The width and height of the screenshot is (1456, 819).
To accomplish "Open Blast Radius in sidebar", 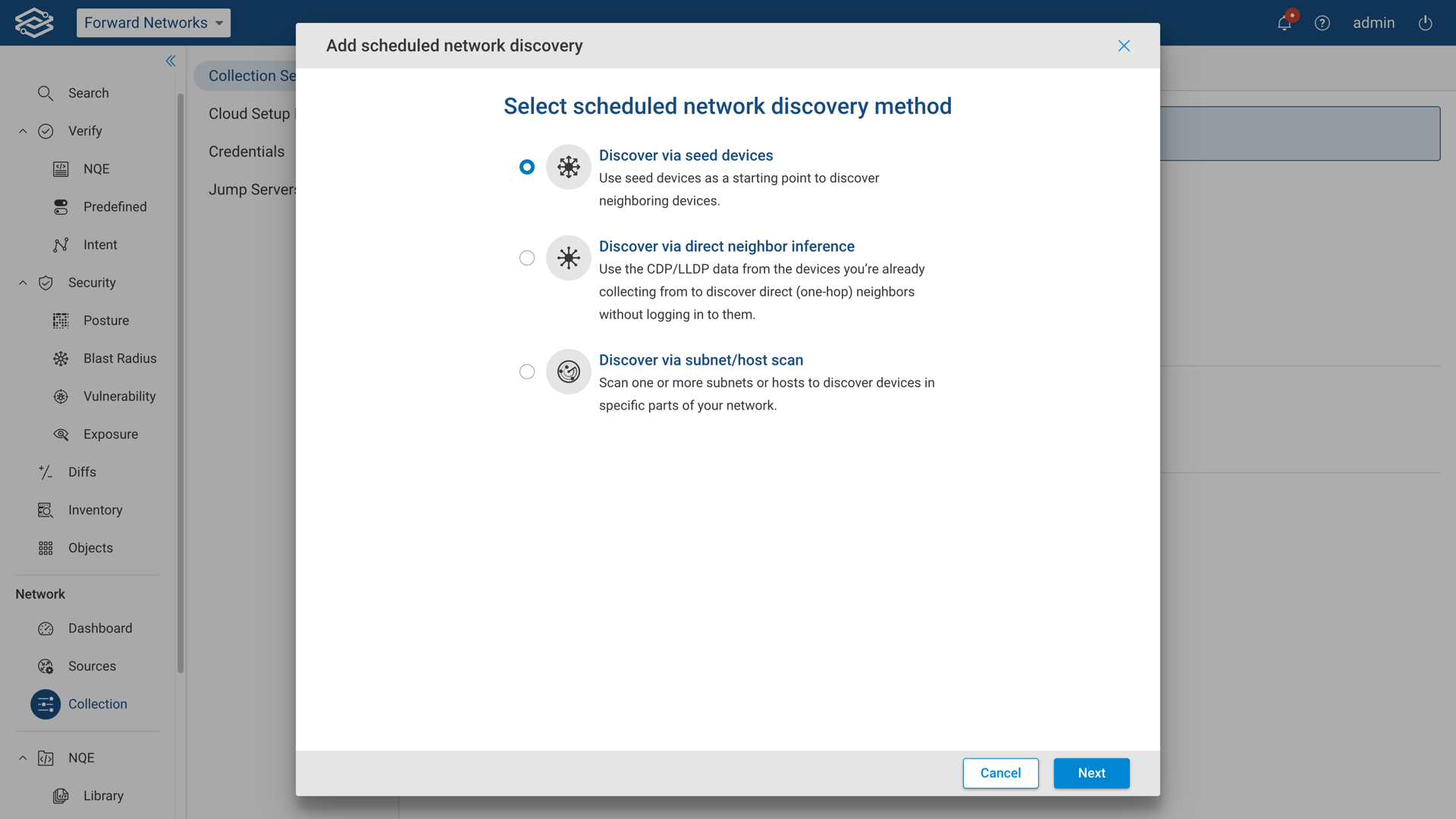I will [x=119, y=358].
